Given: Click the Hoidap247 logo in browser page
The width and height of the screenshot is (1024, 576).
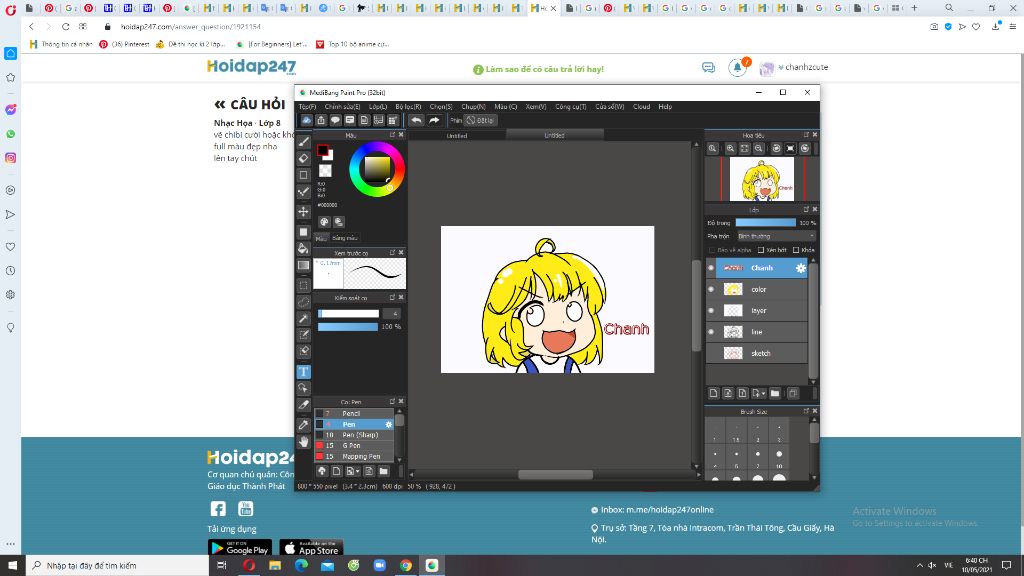Looking at the screenshot, I should pyautogui.click(x=251, y=67).
